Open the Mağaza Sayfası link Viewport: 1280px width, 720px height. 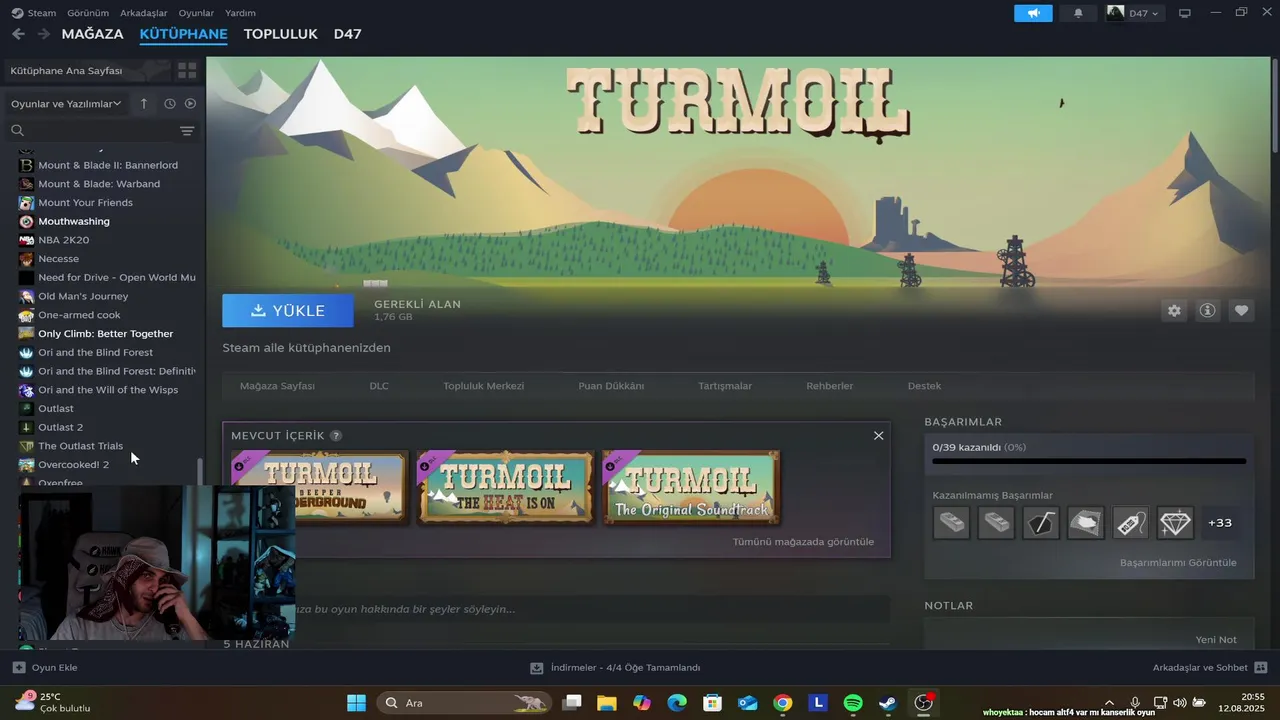click(277, 386)
